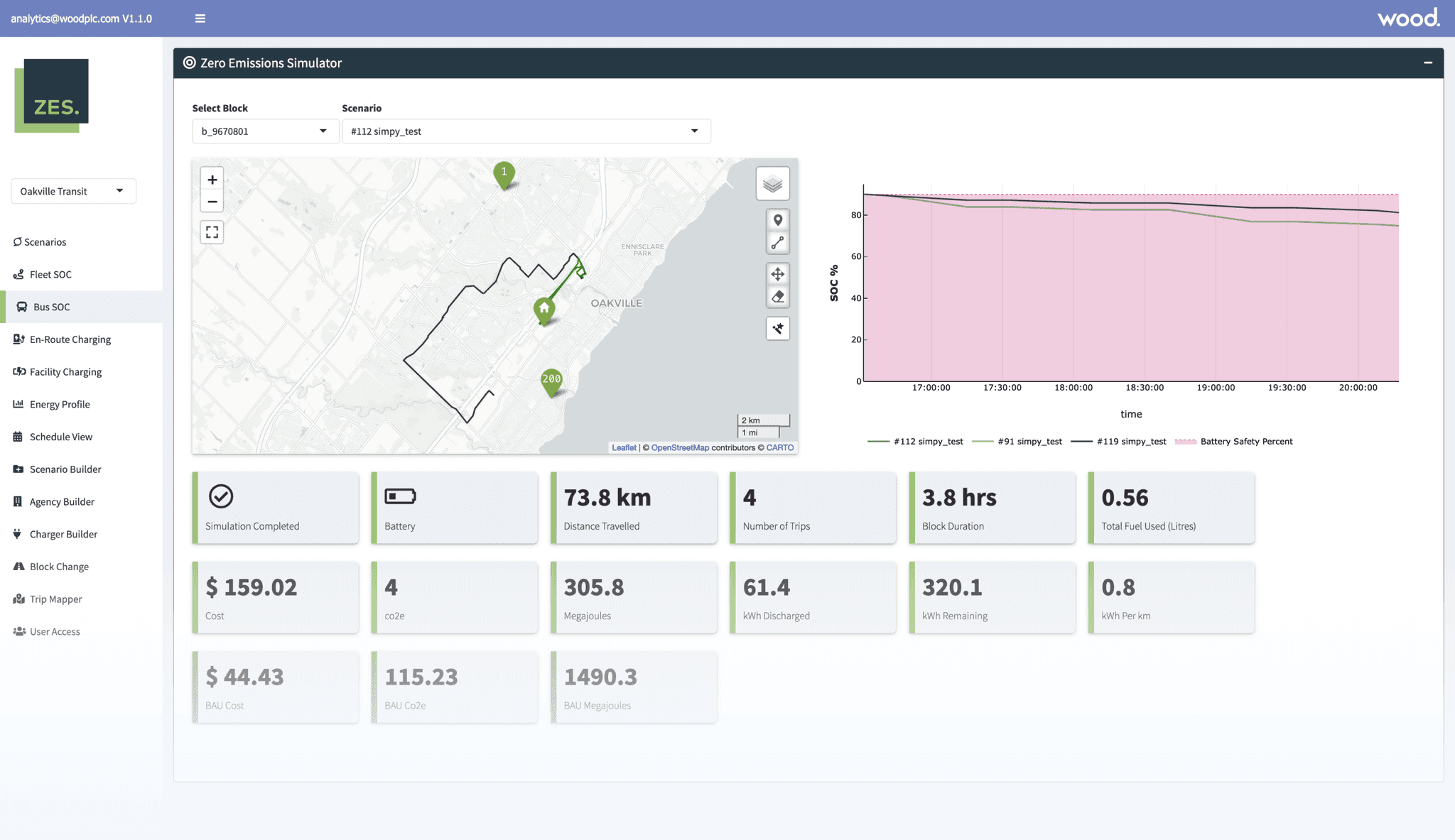The image size is (1455, 840).
Task: Select the draw polyline tool
Action: click(x=778, y=243)
